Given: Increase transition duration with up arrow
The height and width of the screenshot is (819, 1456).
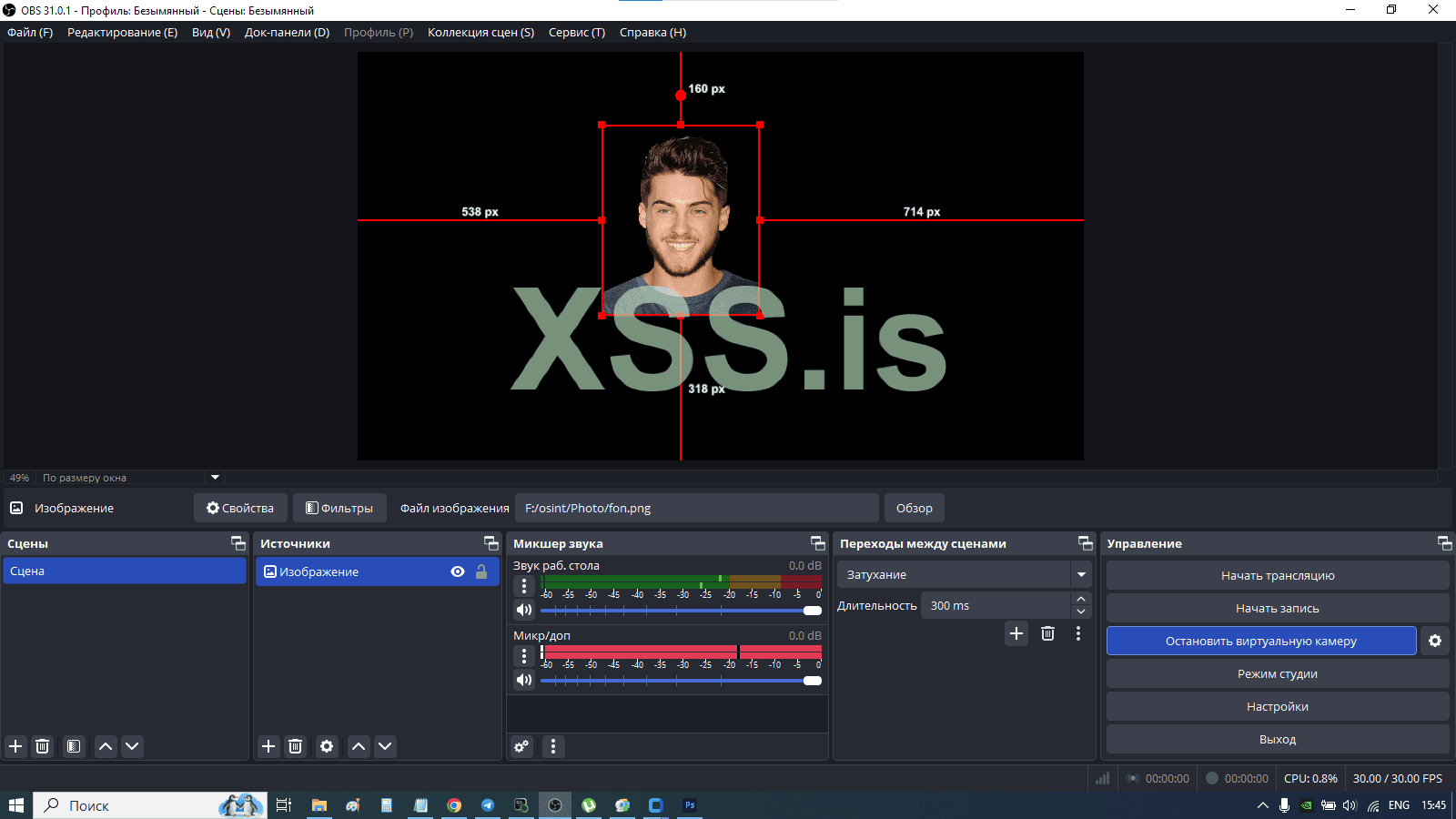Looking at the screenshot, I should (1081, 599).
